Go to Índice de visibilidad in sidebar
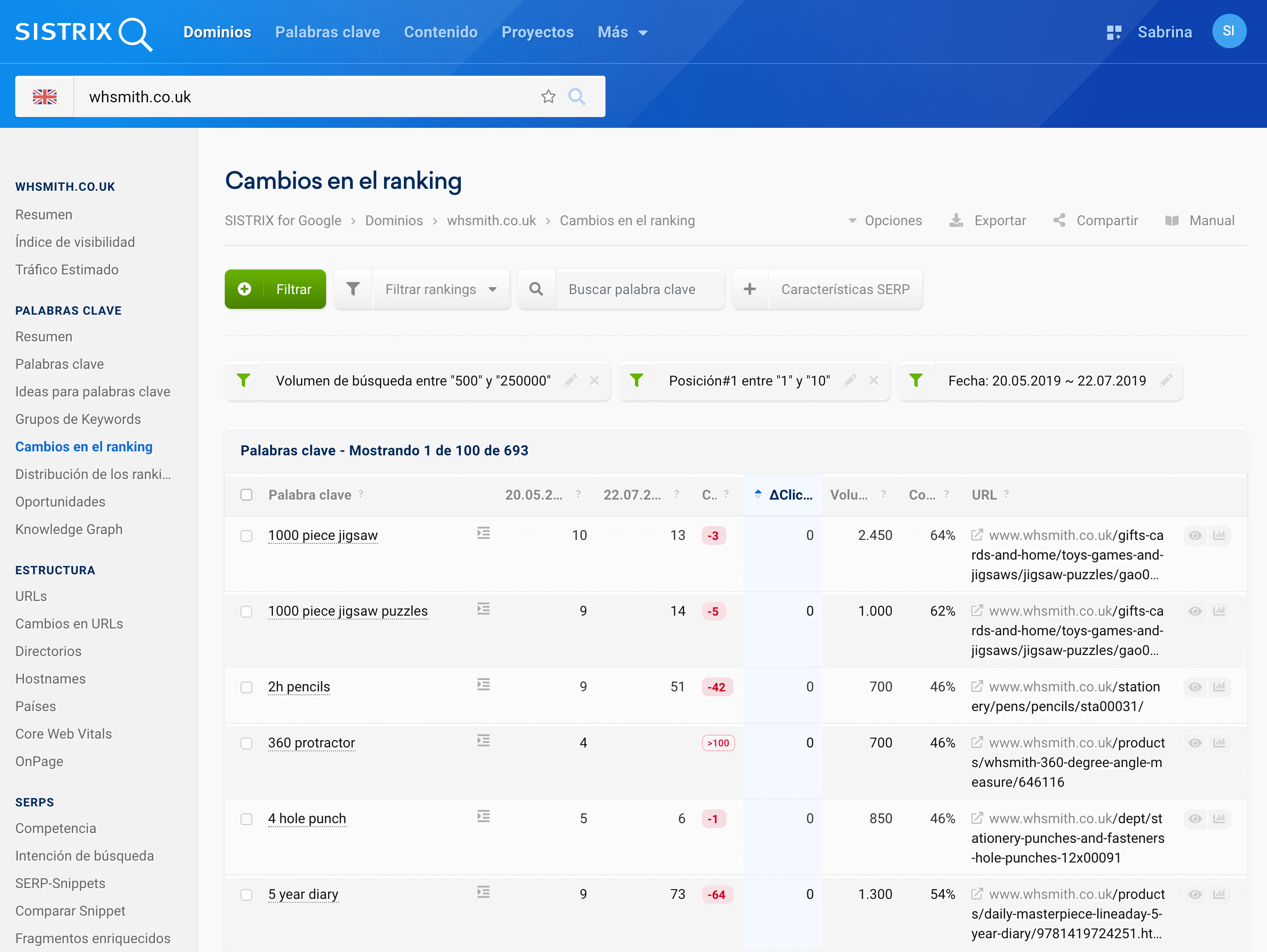This screenshot has width=1267, height=952. (x=75, y=242)
